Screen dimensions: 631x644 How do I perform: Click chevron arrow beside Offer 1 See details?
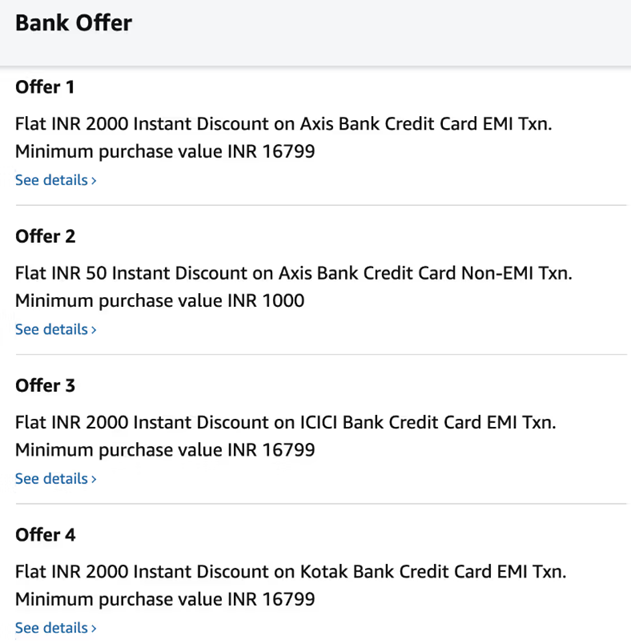click(x=94, y=181)
